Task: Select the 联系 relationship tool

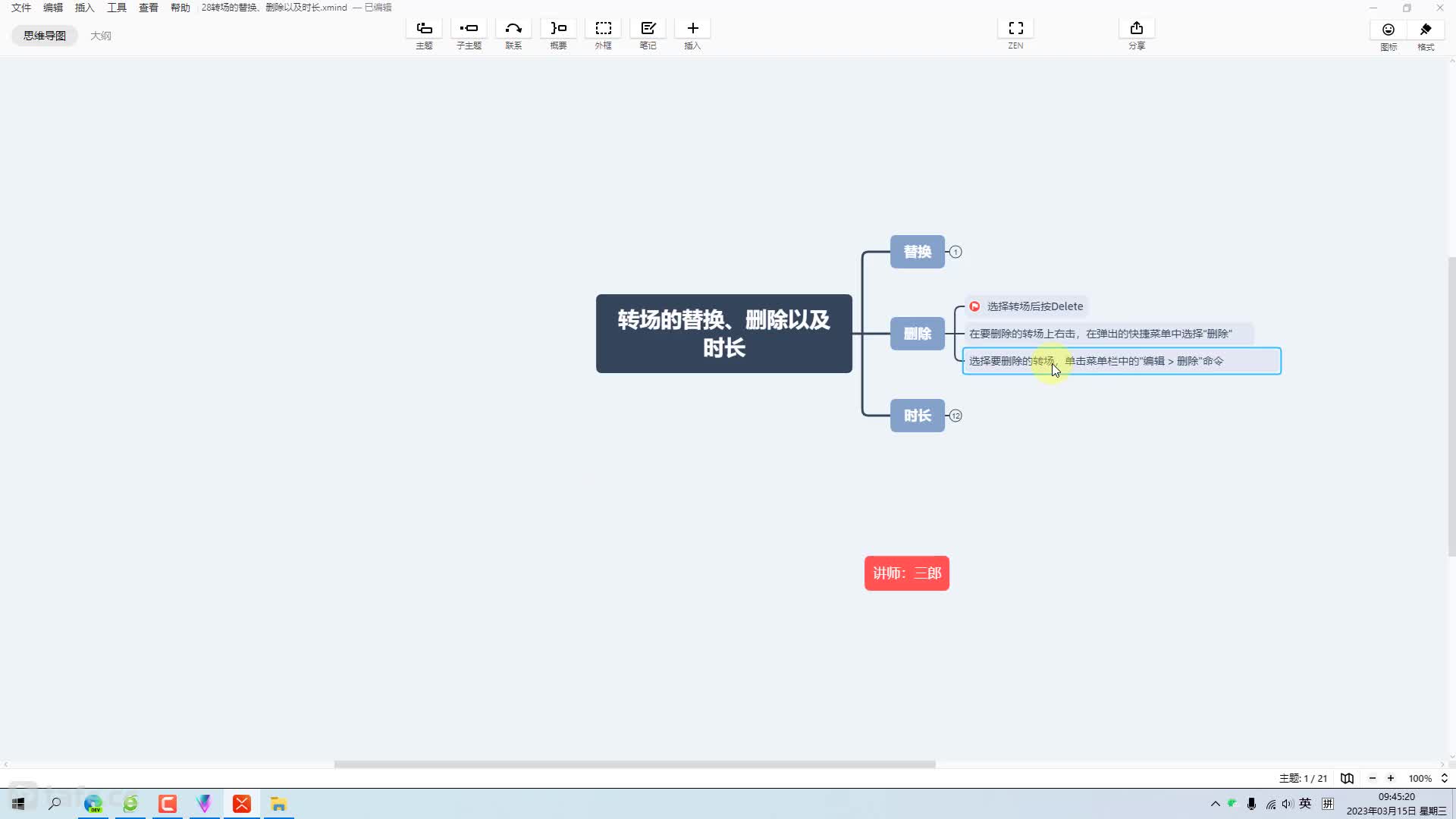Action: [513, 29]
